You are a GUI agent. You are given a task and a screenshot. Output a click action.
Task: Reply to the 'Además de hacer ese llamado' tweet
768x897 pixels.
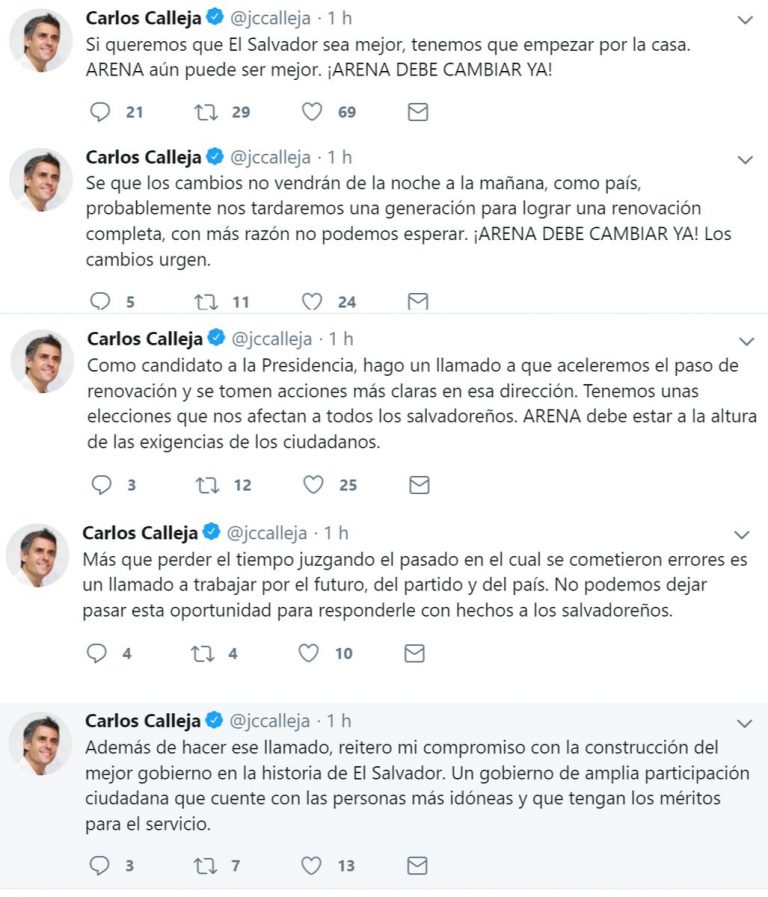(x=100, y=866)
